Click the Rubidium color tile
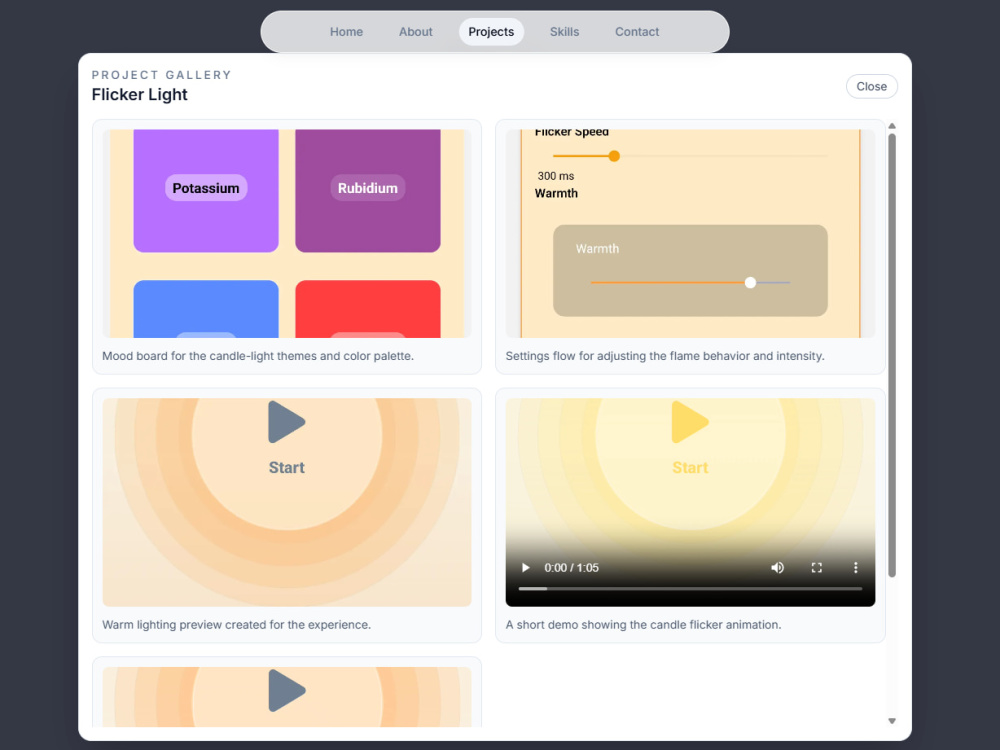 pyautogui.click(x=368, y=191)
